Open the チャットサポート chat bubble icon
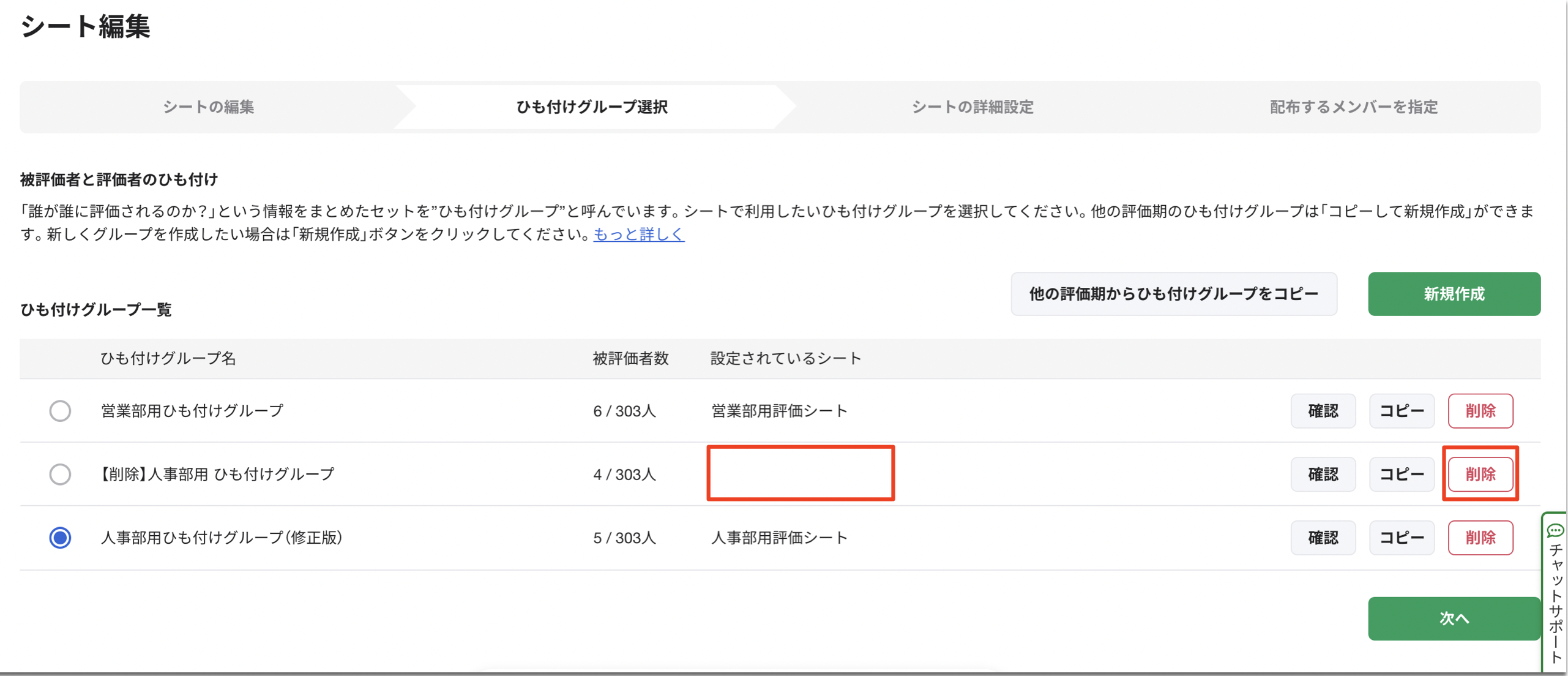1568x676 pixels. click(1555, 530)
